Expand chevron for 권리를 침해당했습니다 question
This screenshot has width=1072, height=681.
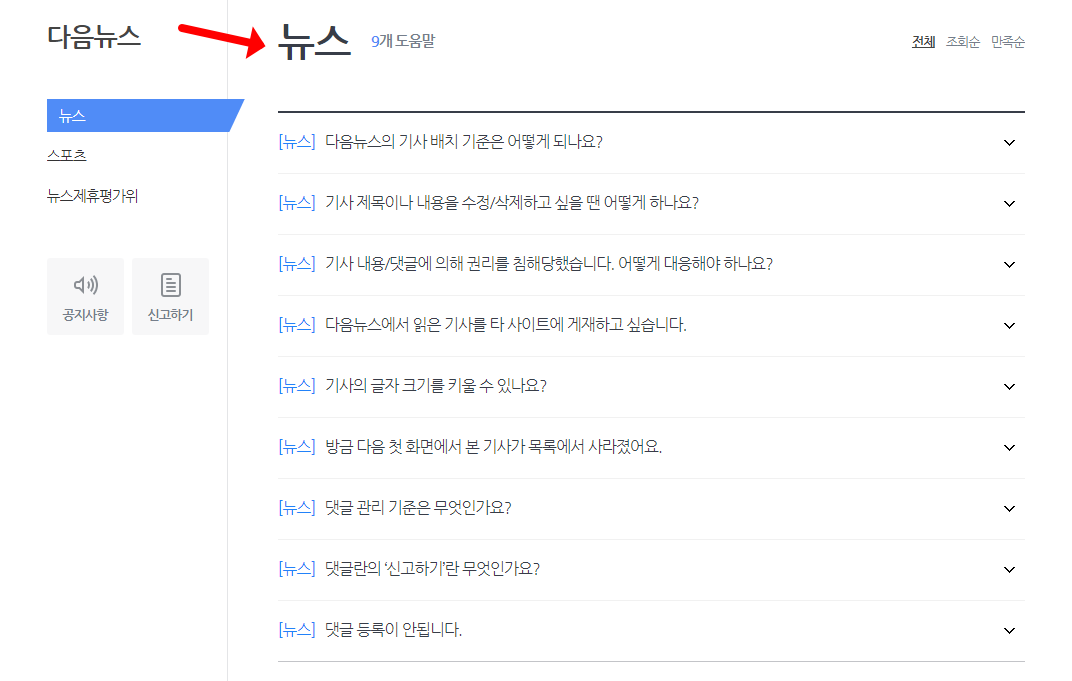click(x=1009, y=264)
